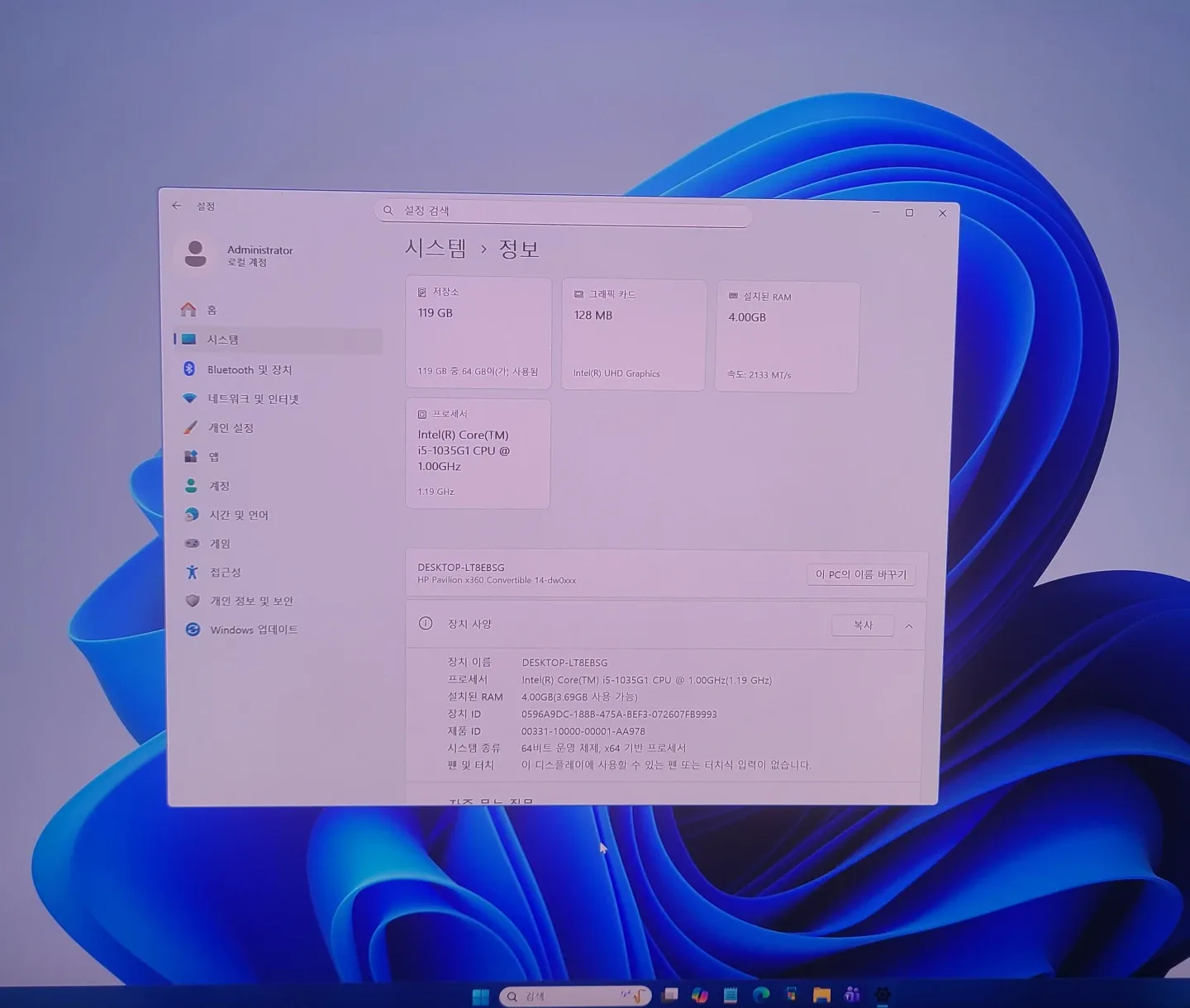This screenshot has height=1008, width=1190.
Task: Go to 개인 정보 및 보안 page
Action: tap(251, 601)
